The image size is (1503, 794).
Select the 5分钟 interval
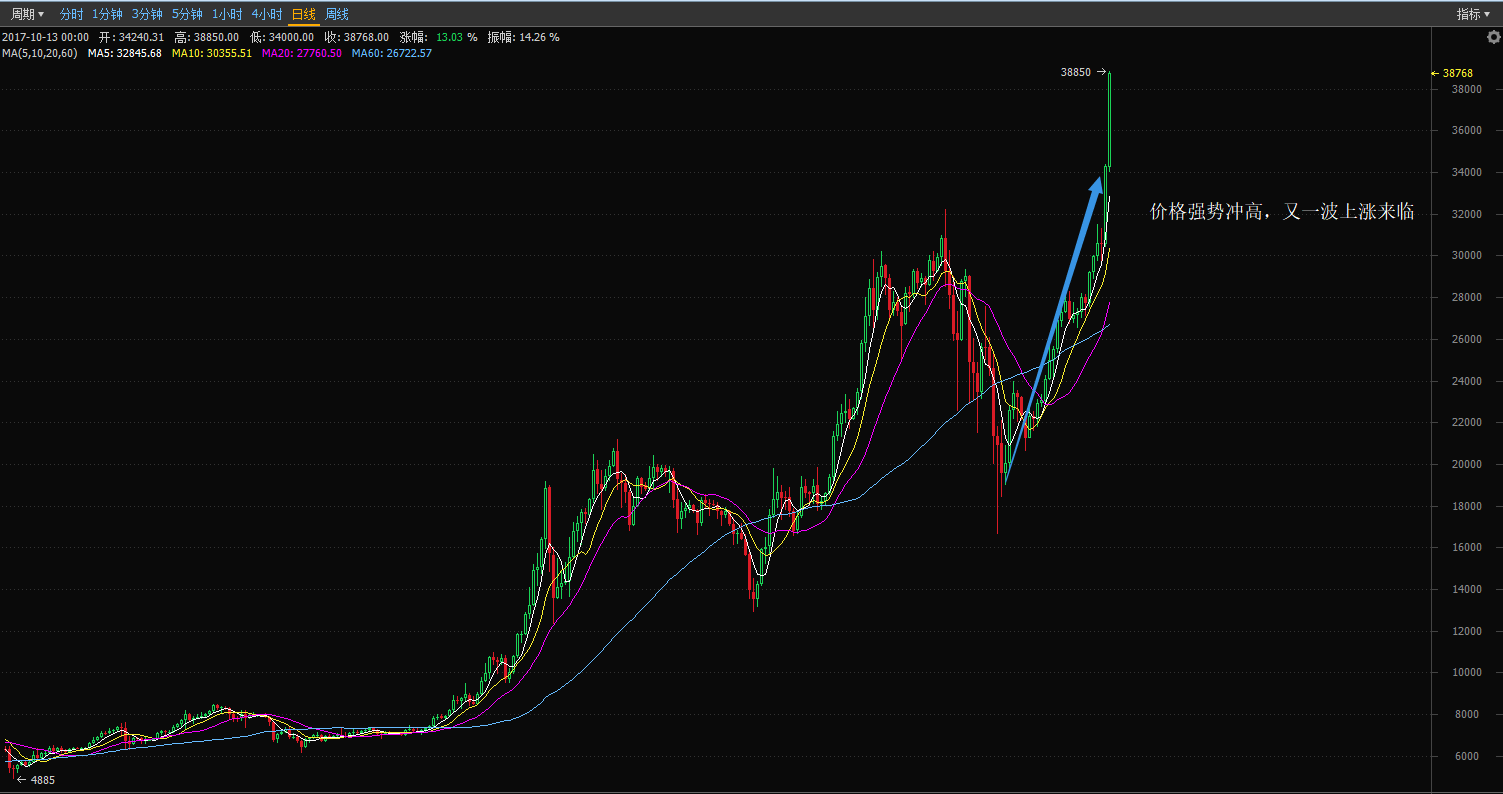pyautogui.click(x=187, y=14)
